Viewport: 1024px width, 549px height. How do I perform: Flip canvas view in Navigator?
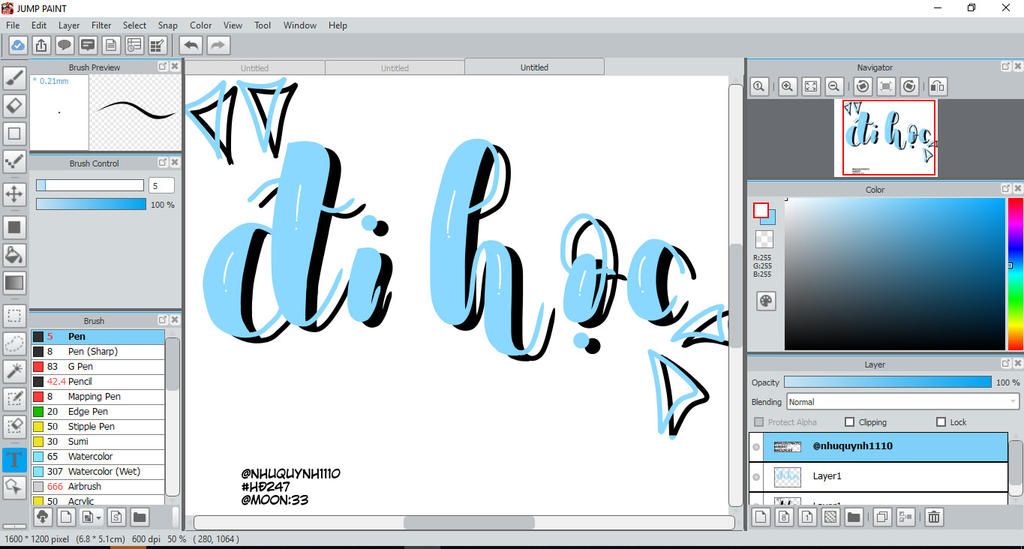coord(936,86)
